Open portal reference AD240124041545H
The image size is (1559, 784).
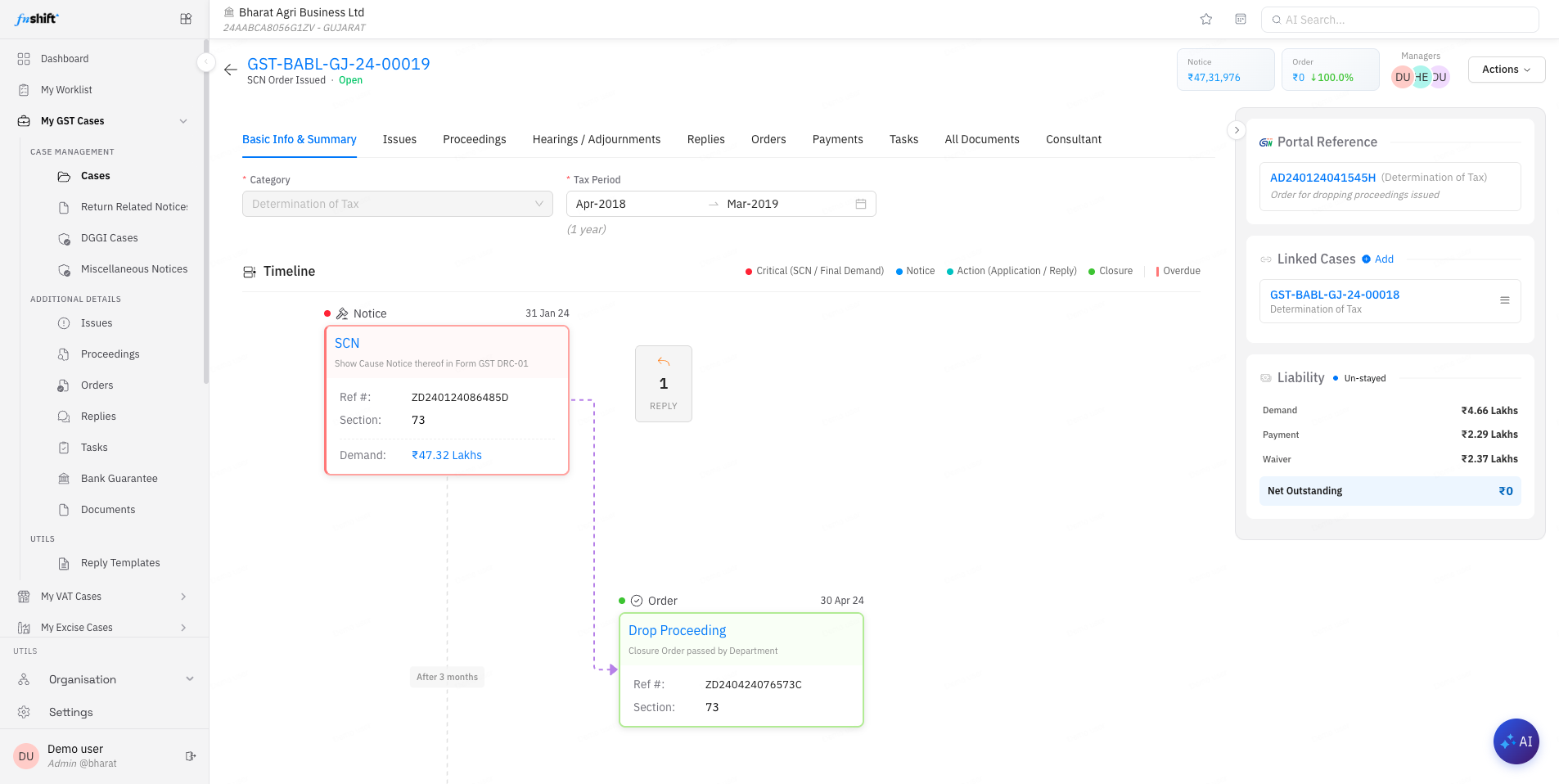pyautogui.click(x=1322, y=178)
